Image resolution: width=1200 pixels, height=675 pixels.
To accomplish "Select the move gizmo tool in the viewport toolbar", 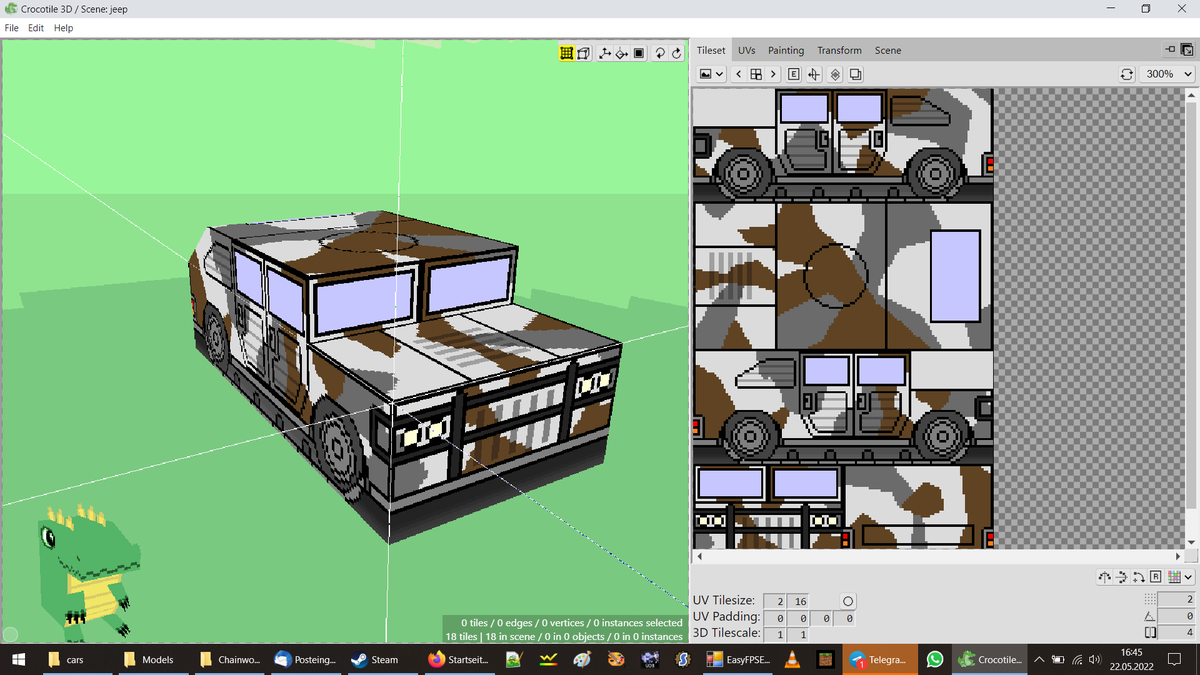I will click(x=605, y=53).
